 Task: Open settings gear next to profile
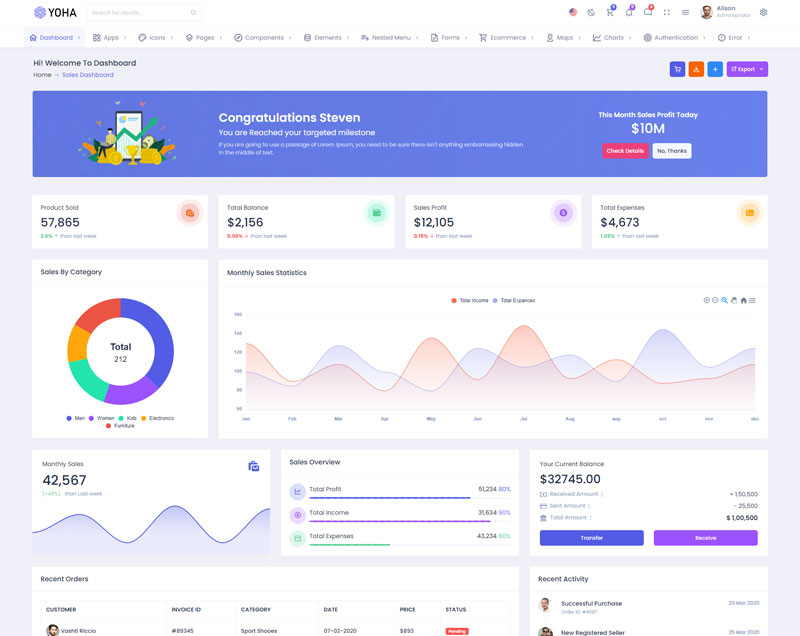[x=764, y=12]
